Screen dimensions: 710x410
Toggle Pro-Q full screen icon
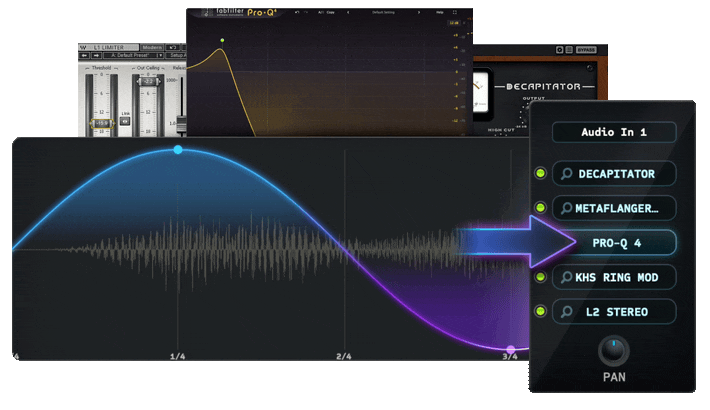455,12
